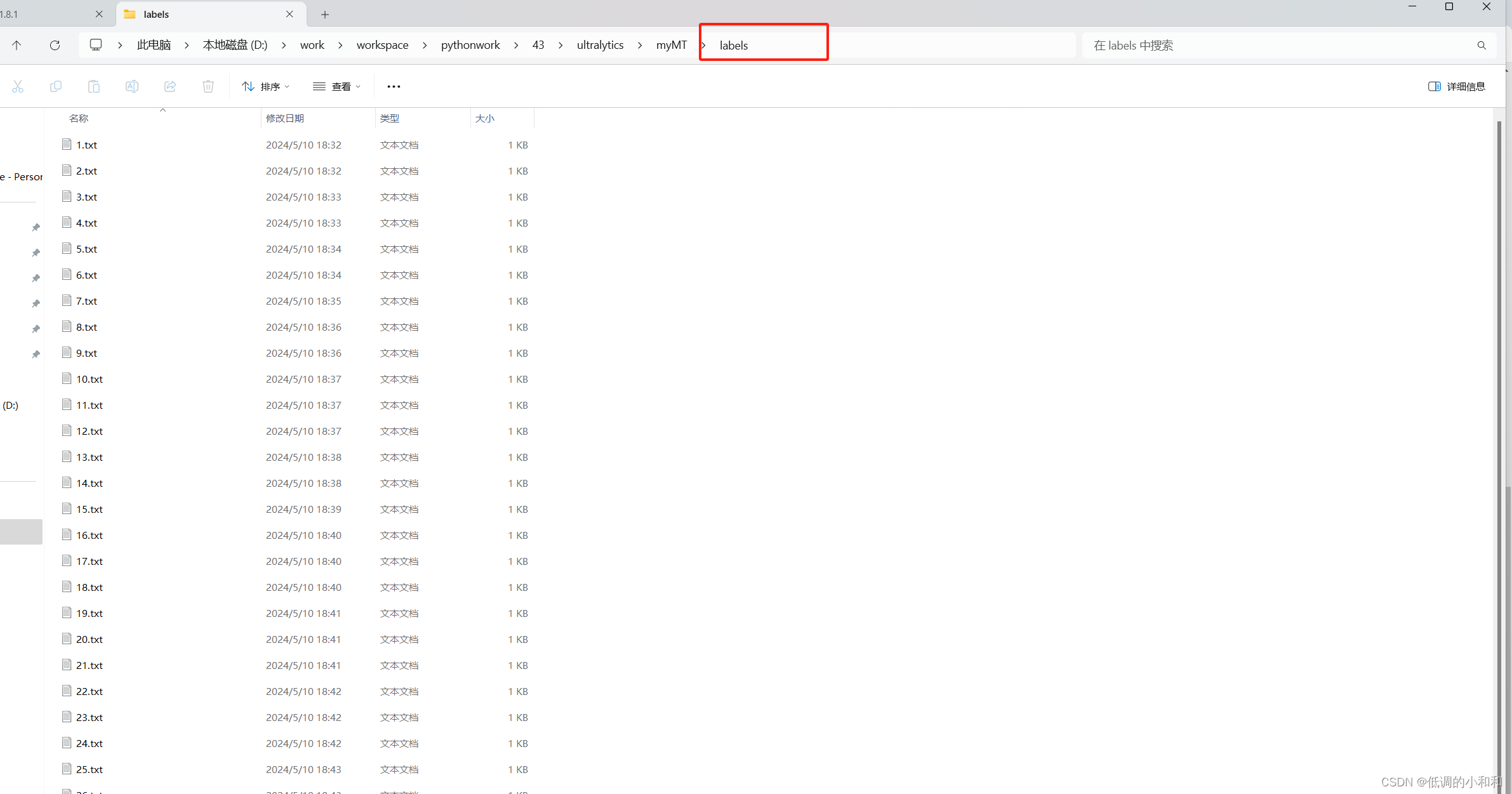Click the Cut scissors icon
This screenshot has width=1512, height=794.
(18, 86)
